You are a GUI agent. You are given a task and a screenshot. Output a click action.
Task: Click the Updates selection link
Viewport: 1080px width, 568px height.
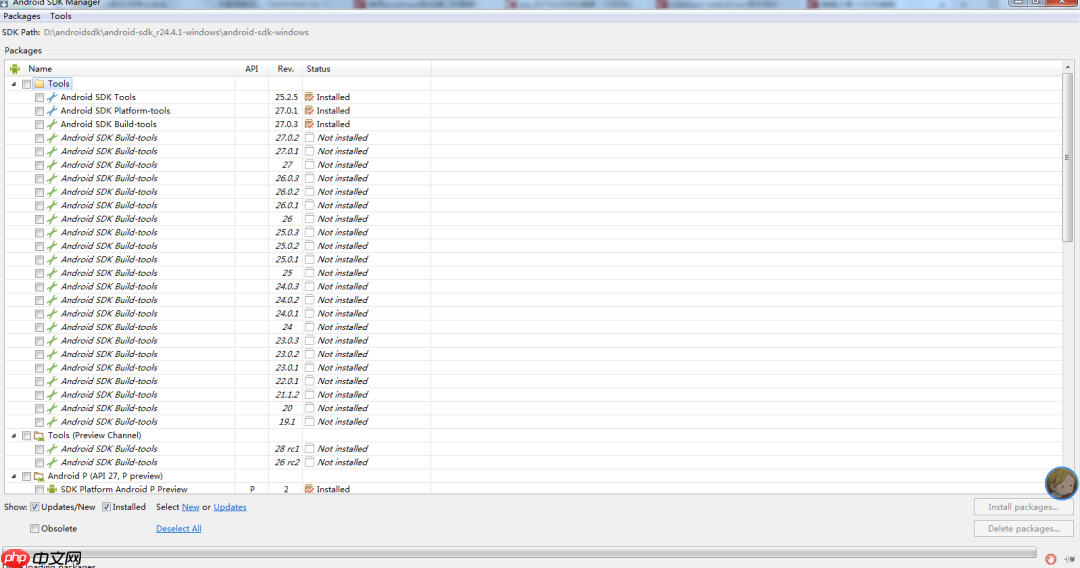coord(230,507)
